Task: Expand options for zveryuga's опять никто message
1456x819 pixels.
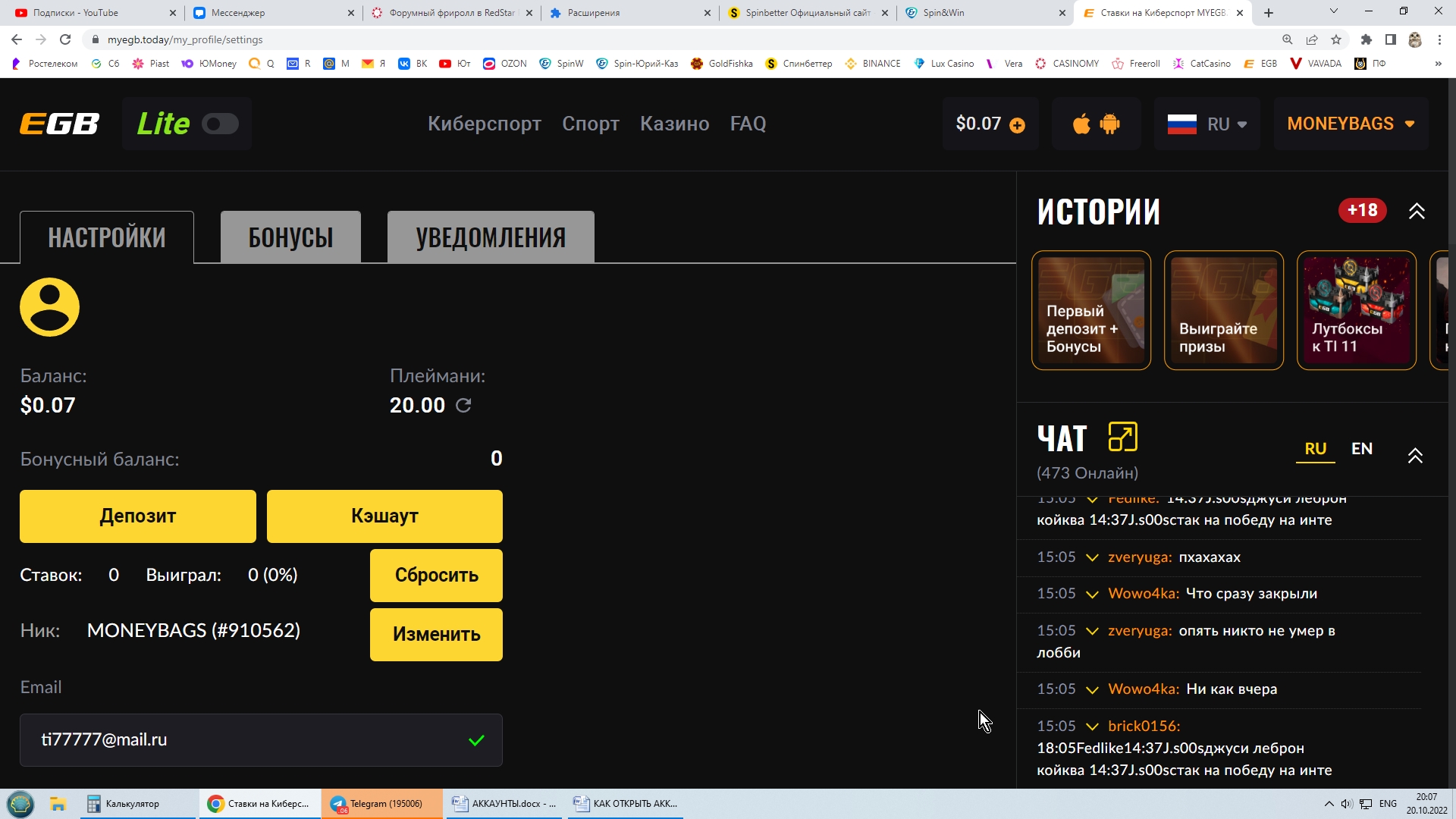Action: pos(1092,632)
